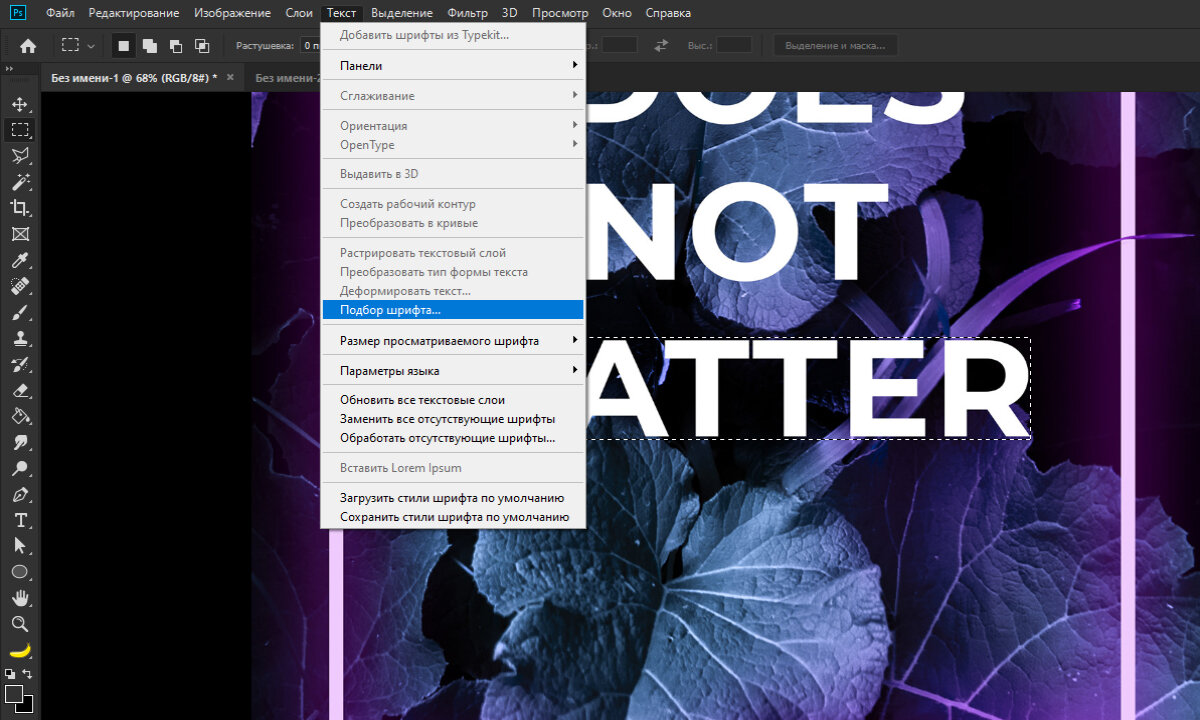Click the banana Edit Toolbar icon
This screenshot has width=1200, height=720.
19,650
